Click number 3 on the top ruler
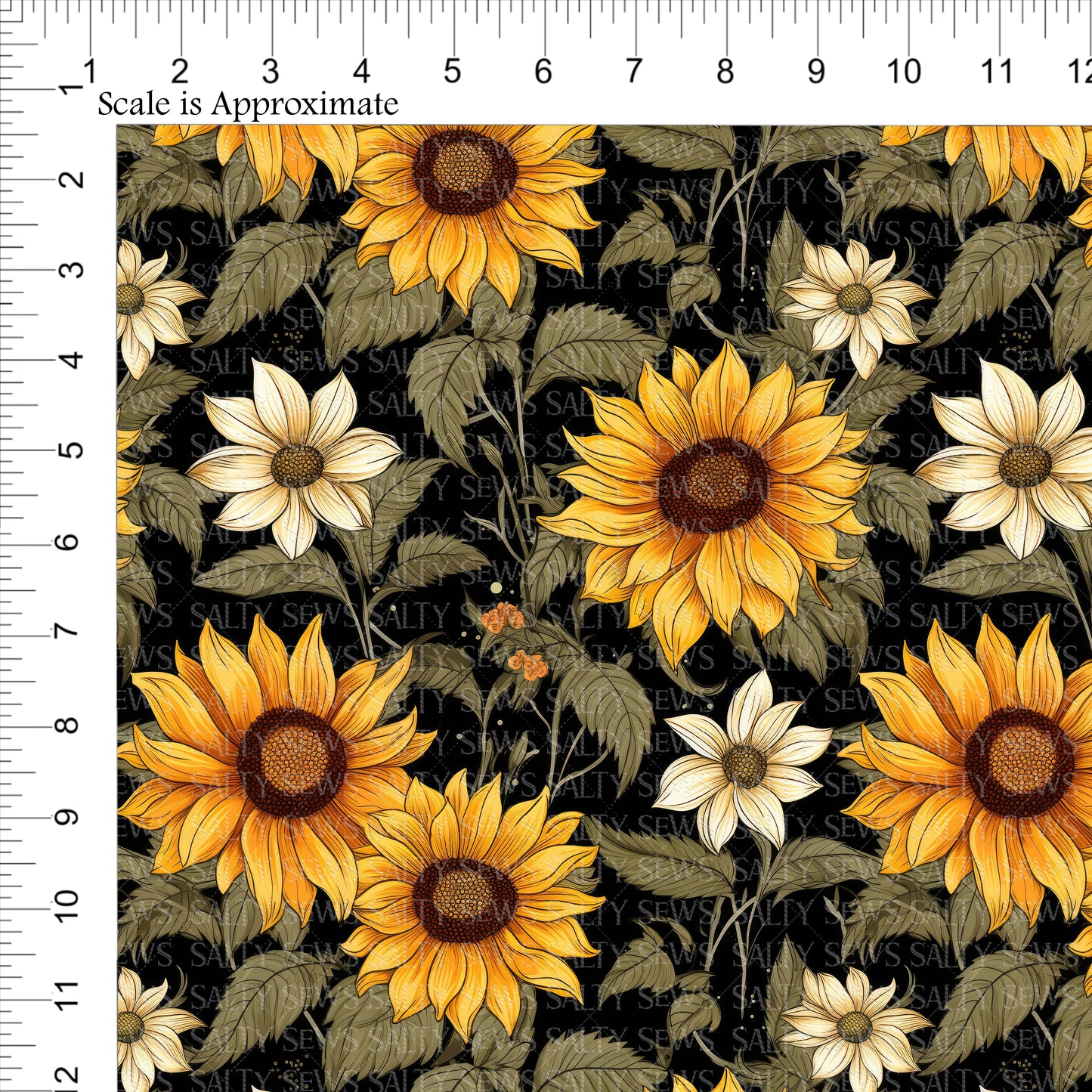 271,72
